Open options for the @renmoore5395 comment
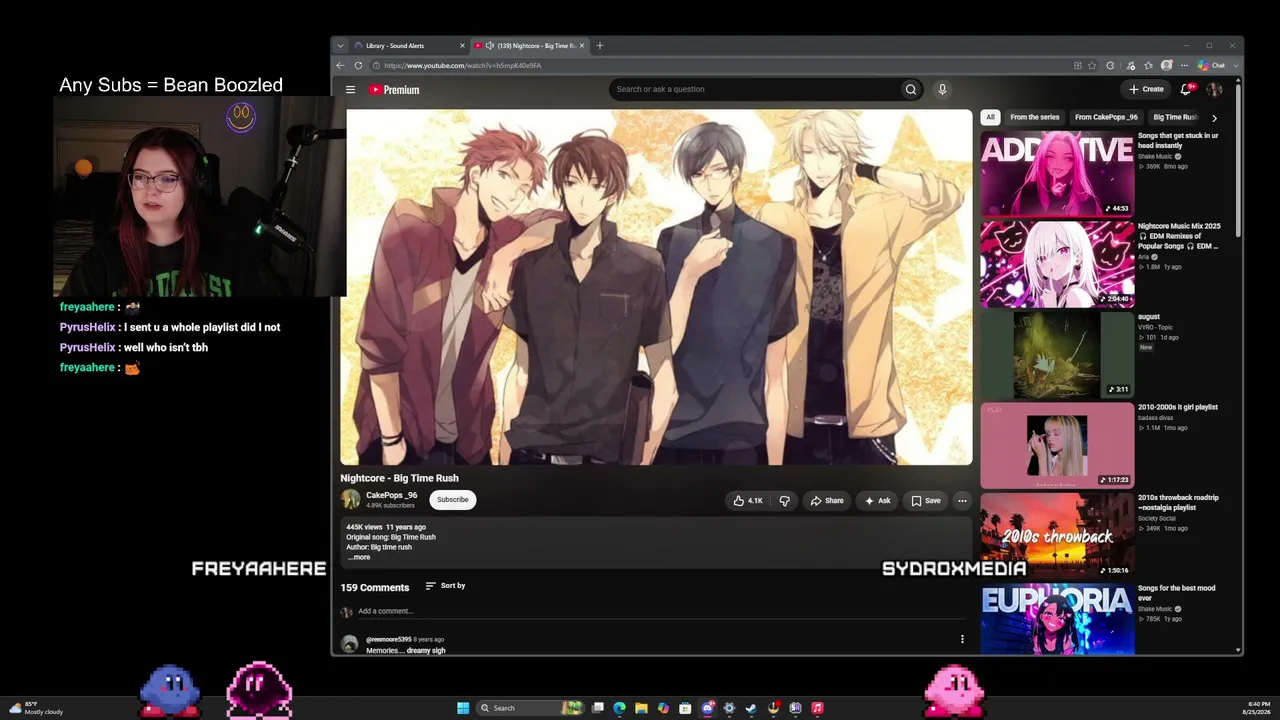This screenshot has width=1280, height=720. 962,639
